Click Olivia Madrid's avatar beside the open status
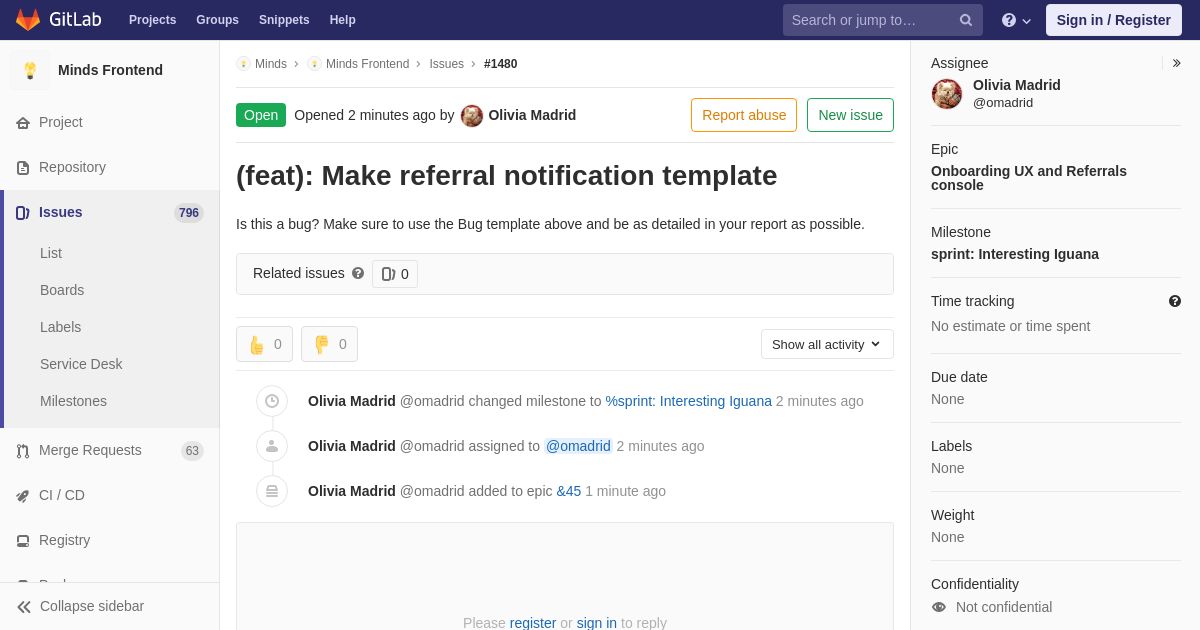 (472, 115)
